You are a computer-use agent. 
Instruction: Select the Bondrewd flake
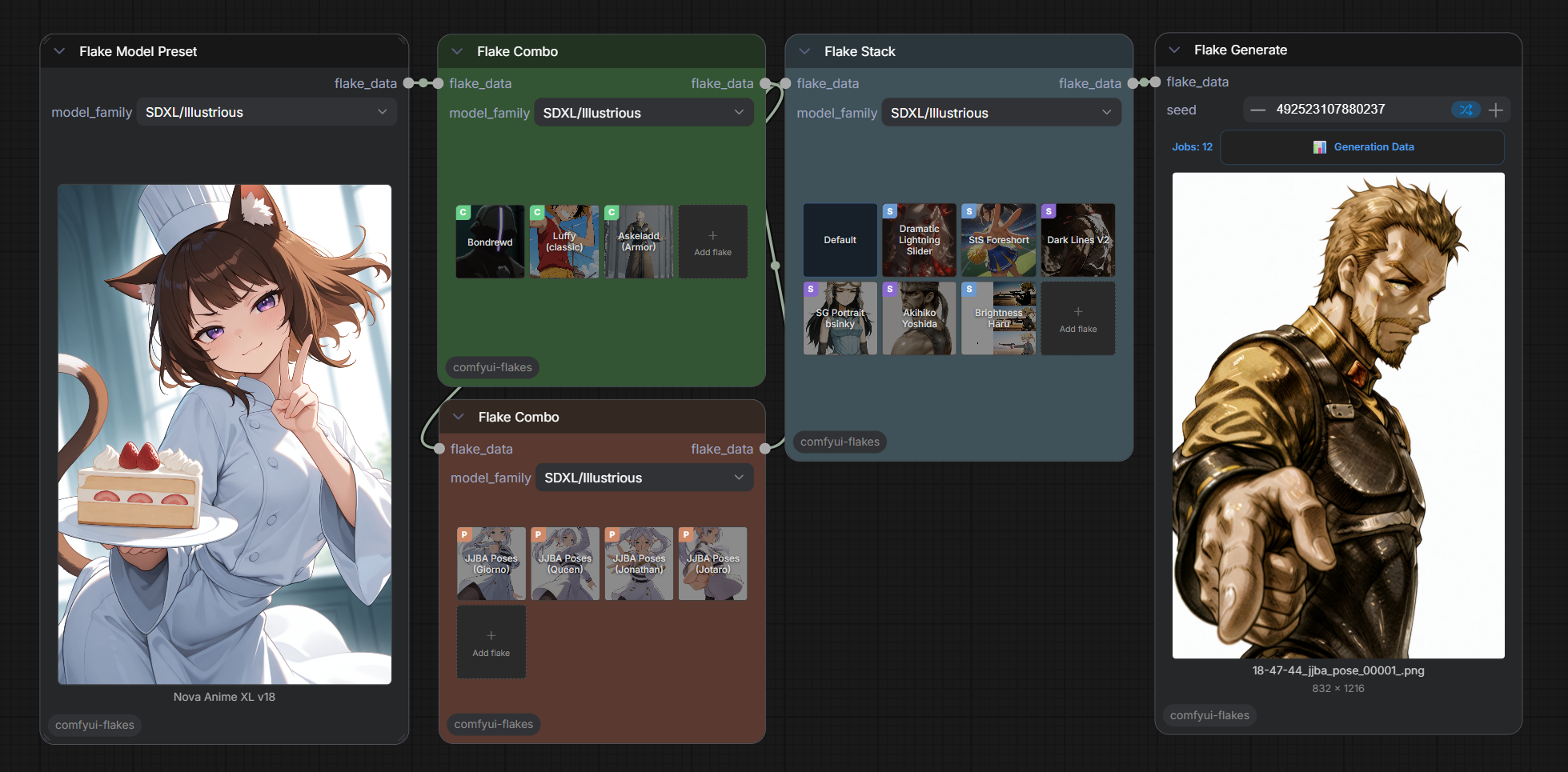pyautogui.click(x=490, y=242)
